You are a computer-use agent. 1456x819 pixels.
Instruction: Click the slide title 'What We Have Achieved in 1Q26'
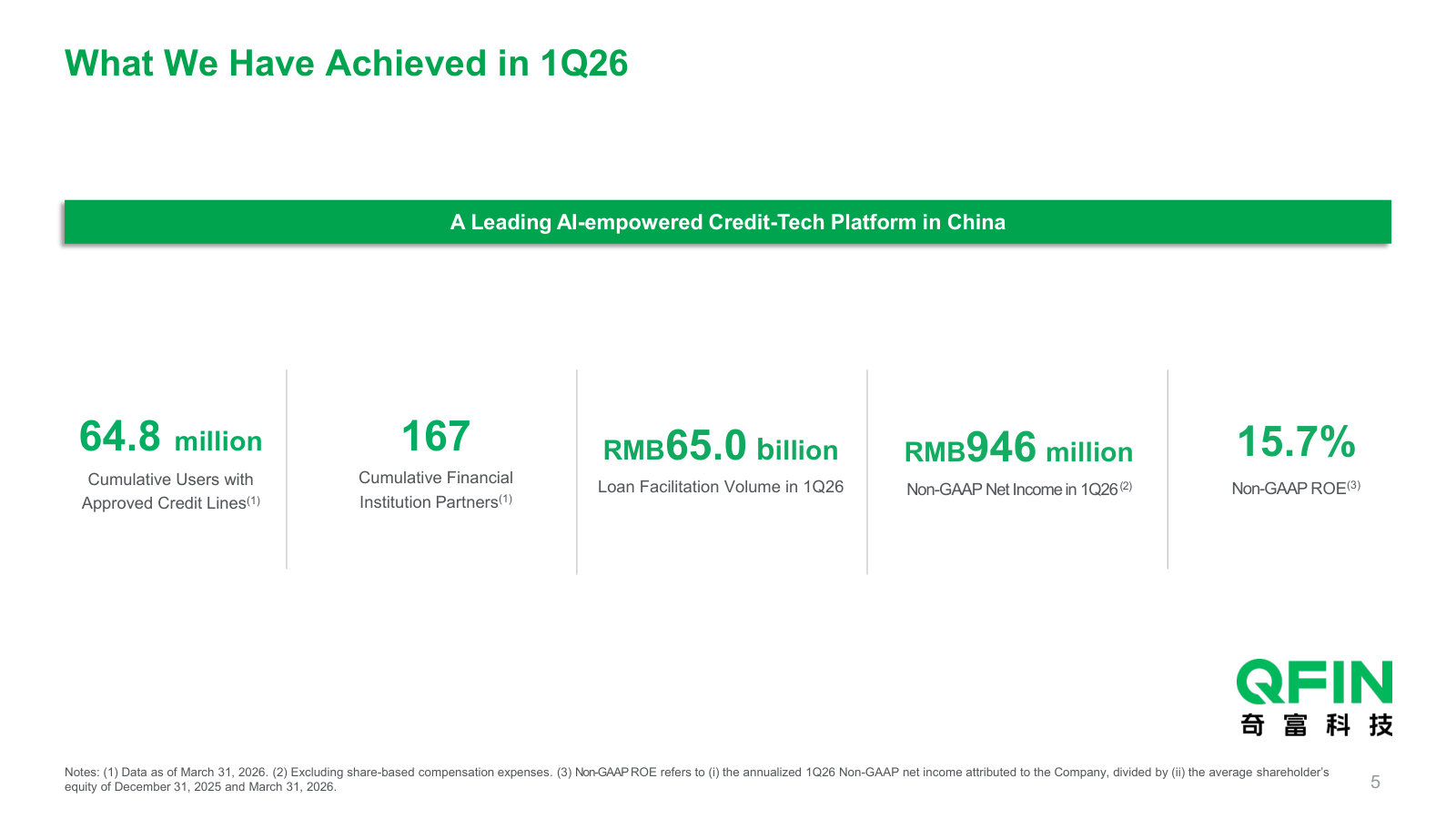(x=346, y=64)
